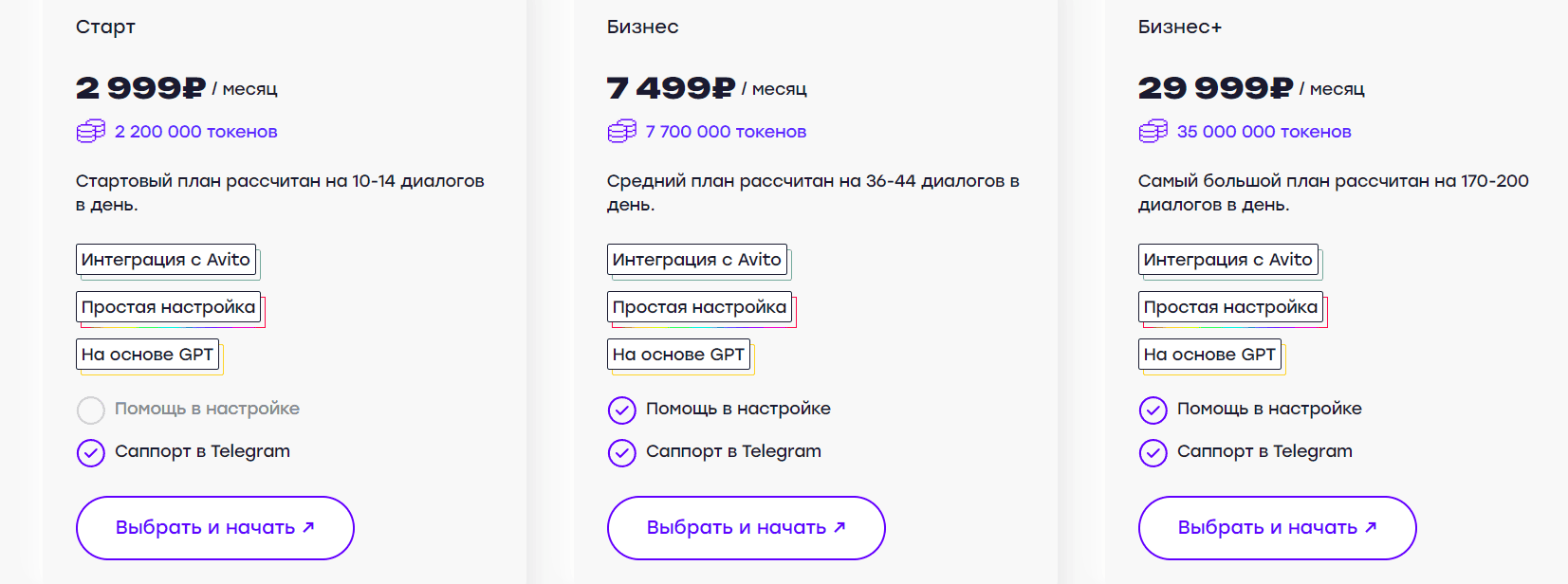This screenshot has width=1568, height=584.
Task: Click the 29 999₽ price on Бизнес+
Action: point(1216,86)
